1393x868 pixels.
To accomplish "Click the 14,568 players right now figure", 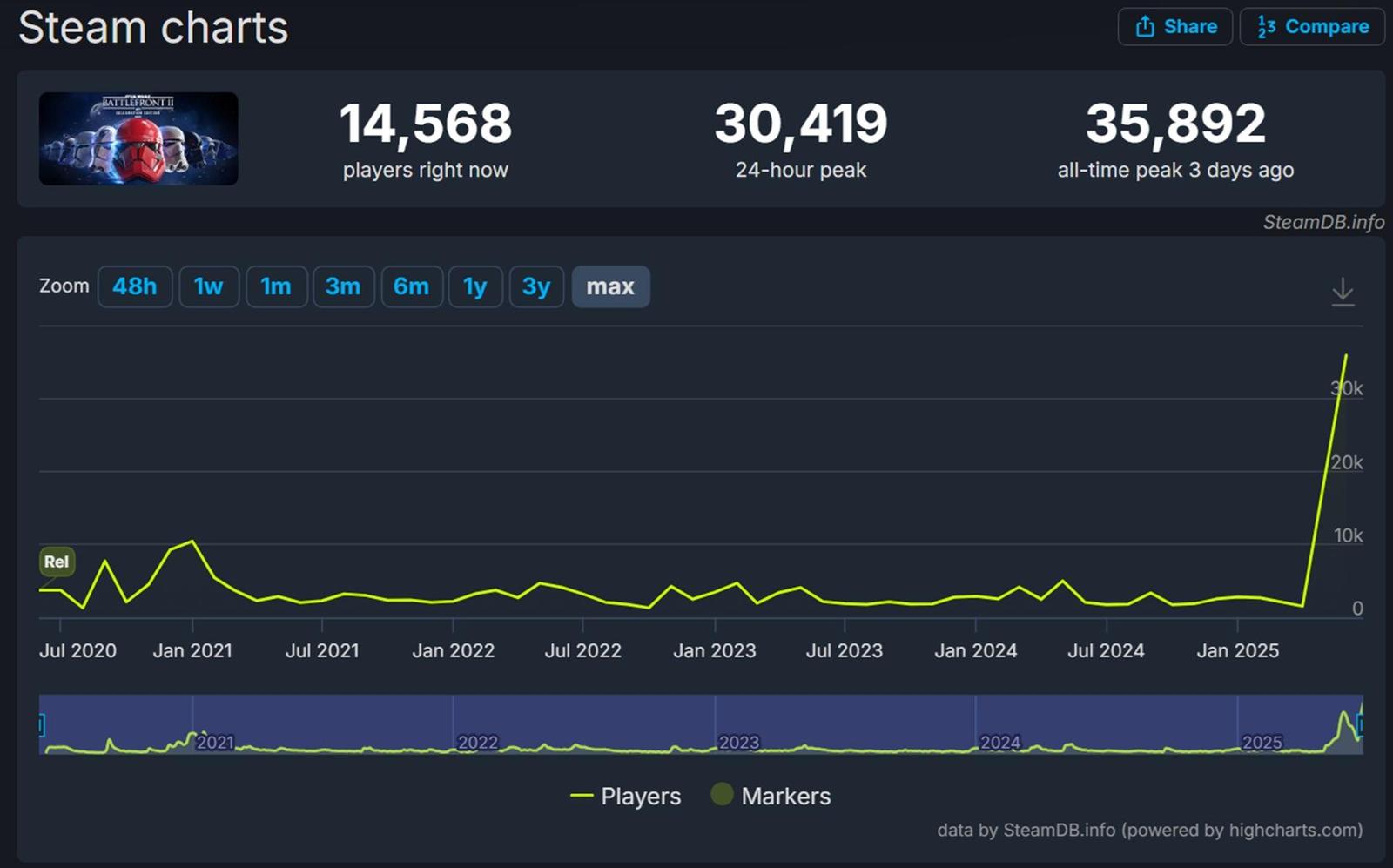I will coord(426,123).
